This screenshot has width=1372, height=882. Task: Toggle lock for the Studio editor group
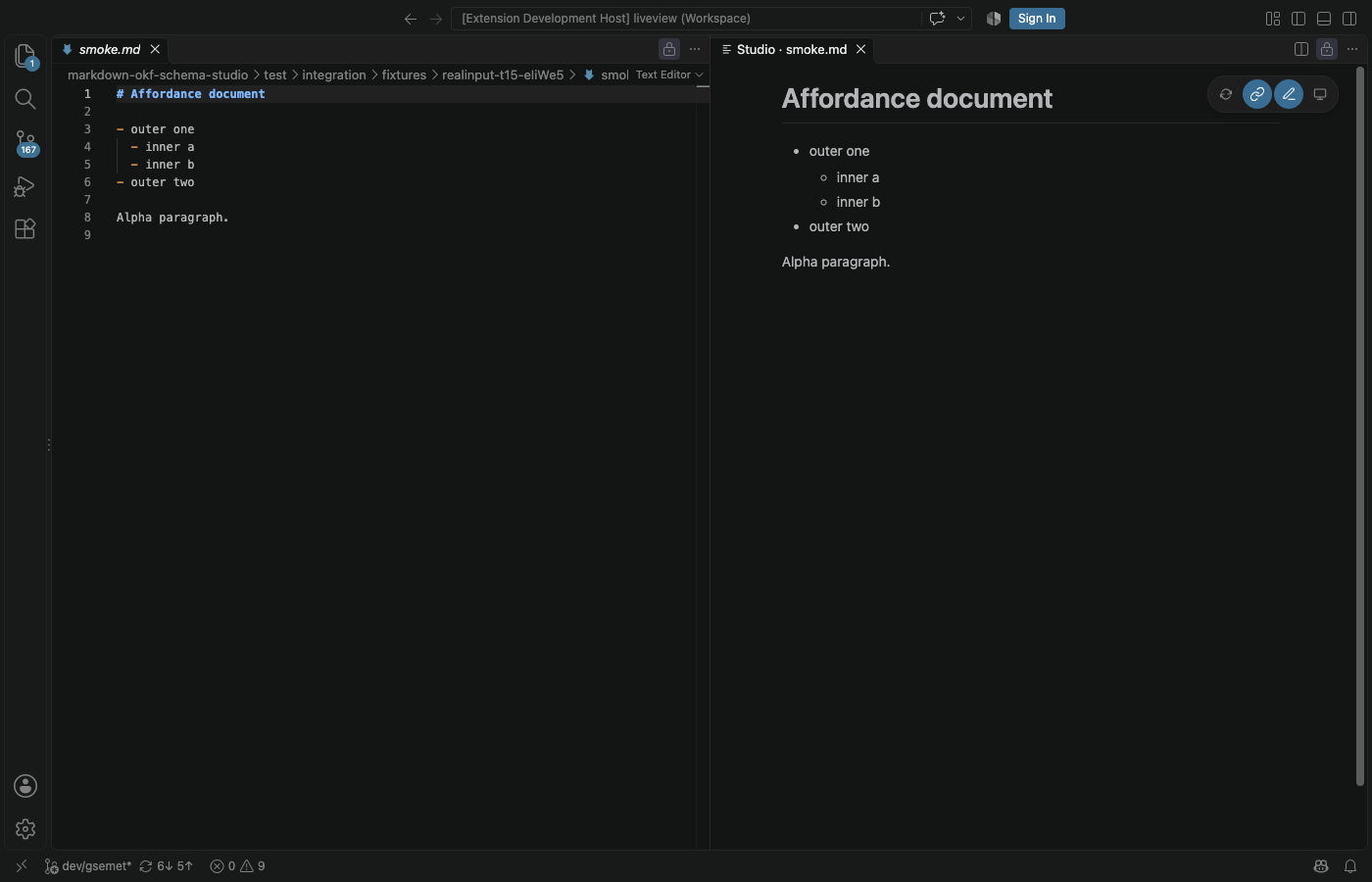[x=1327, y=49]
